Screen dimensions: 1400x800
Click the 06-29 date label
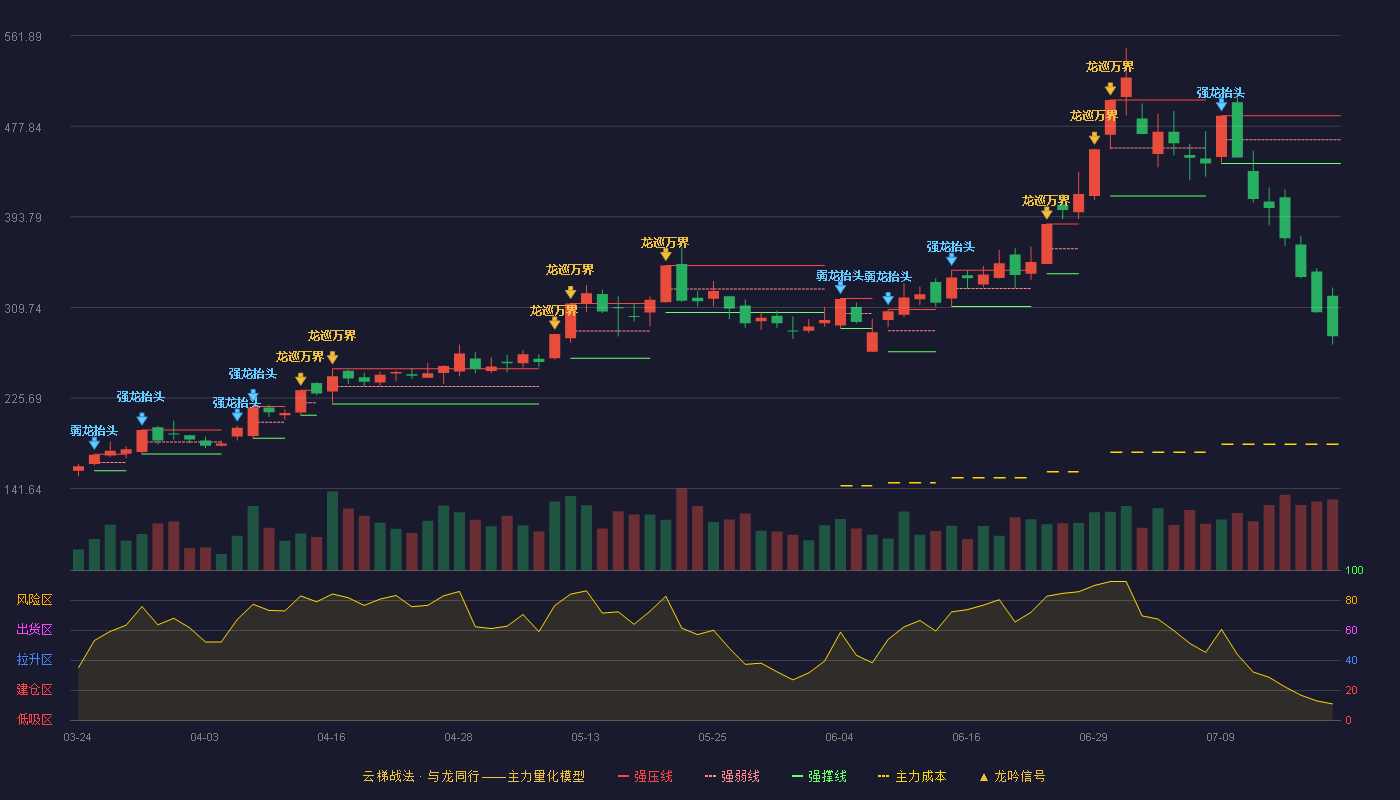point(1093,737)
